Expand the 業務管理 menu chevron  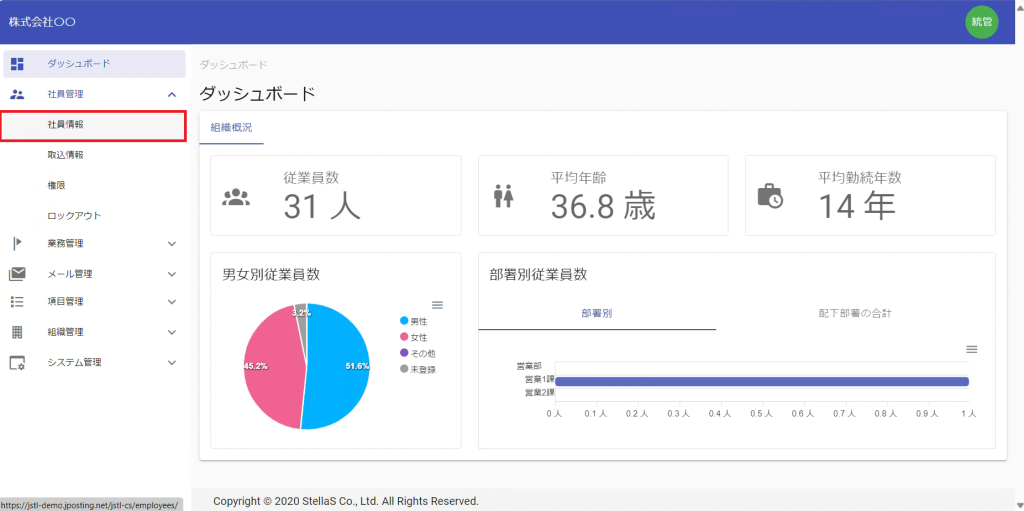(171, 243)
